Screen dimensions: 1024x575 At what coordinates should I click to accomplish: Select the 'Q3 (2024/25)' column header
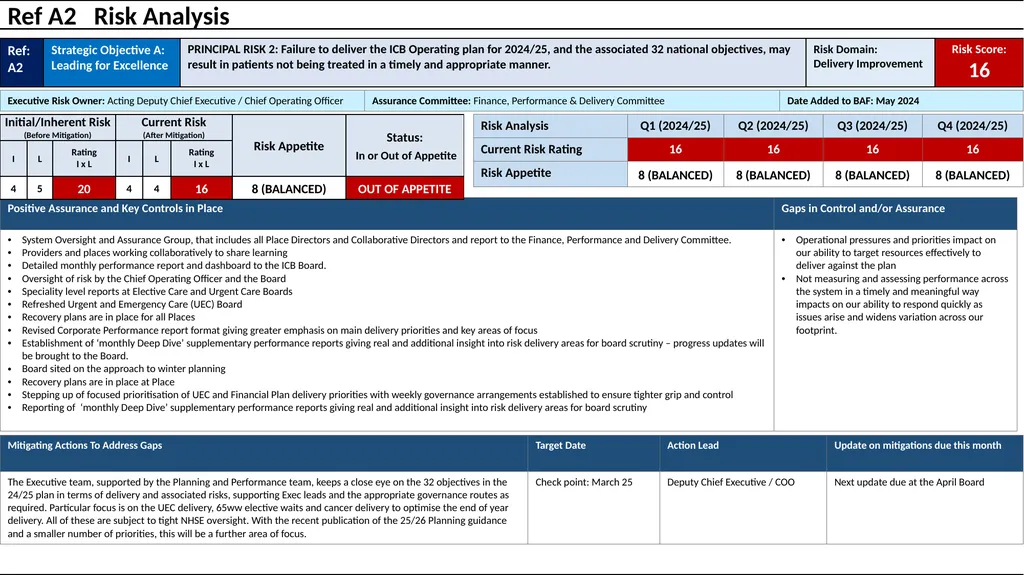point(872,125)
